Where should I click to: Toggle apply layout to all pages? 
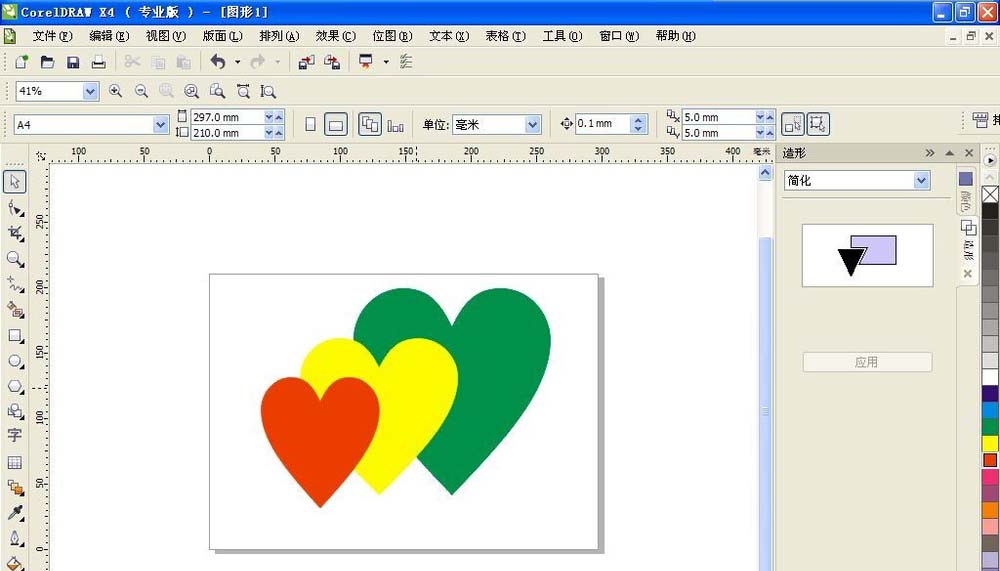[370, 124]
